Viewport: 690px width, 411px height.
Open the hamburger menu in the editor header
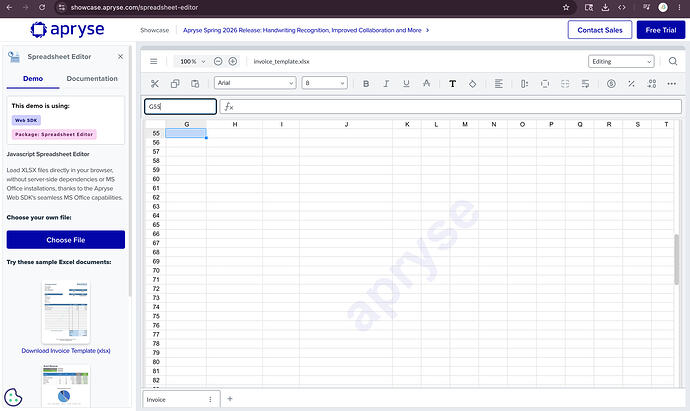154,61
